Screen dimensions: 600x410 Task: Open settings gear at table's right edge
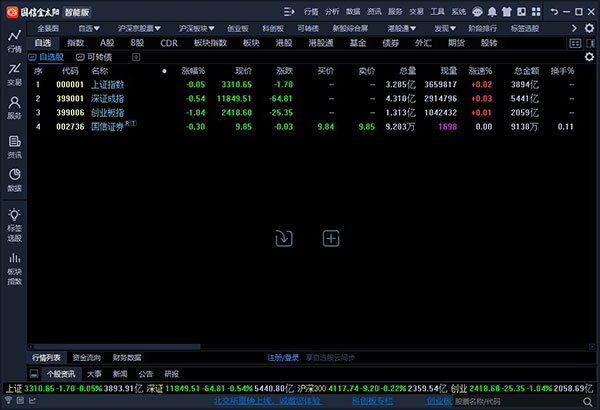(589, 58)
